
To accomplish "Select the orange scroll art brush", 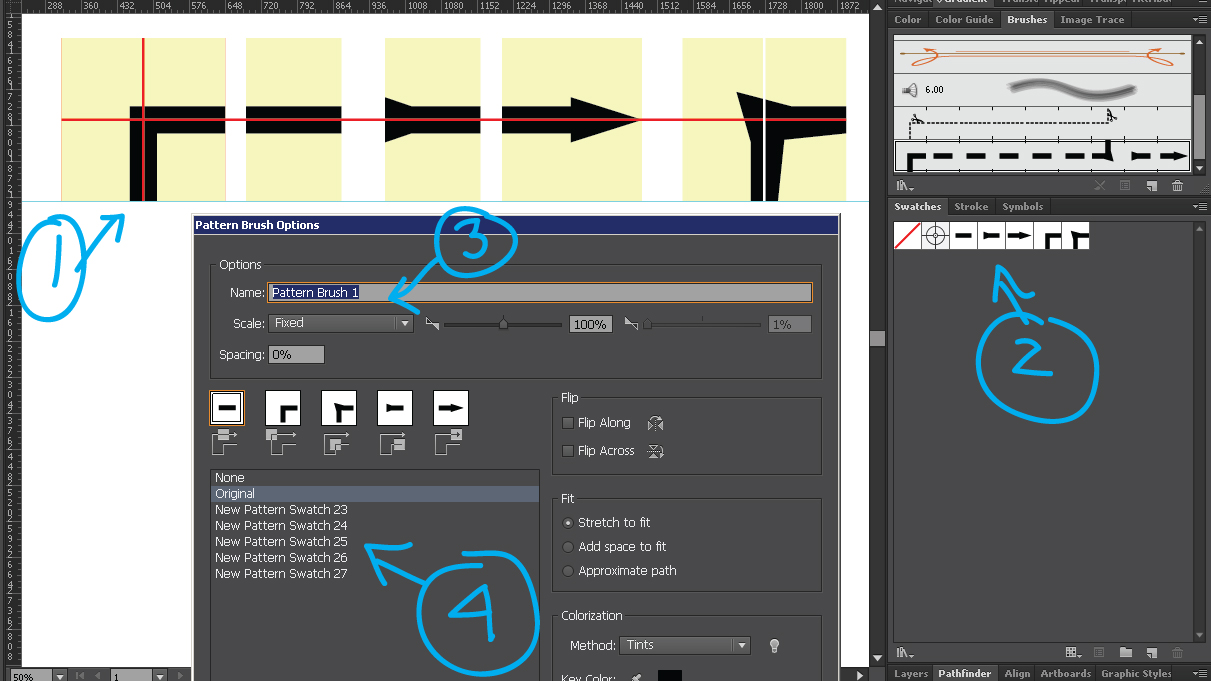I will 1042,56.
